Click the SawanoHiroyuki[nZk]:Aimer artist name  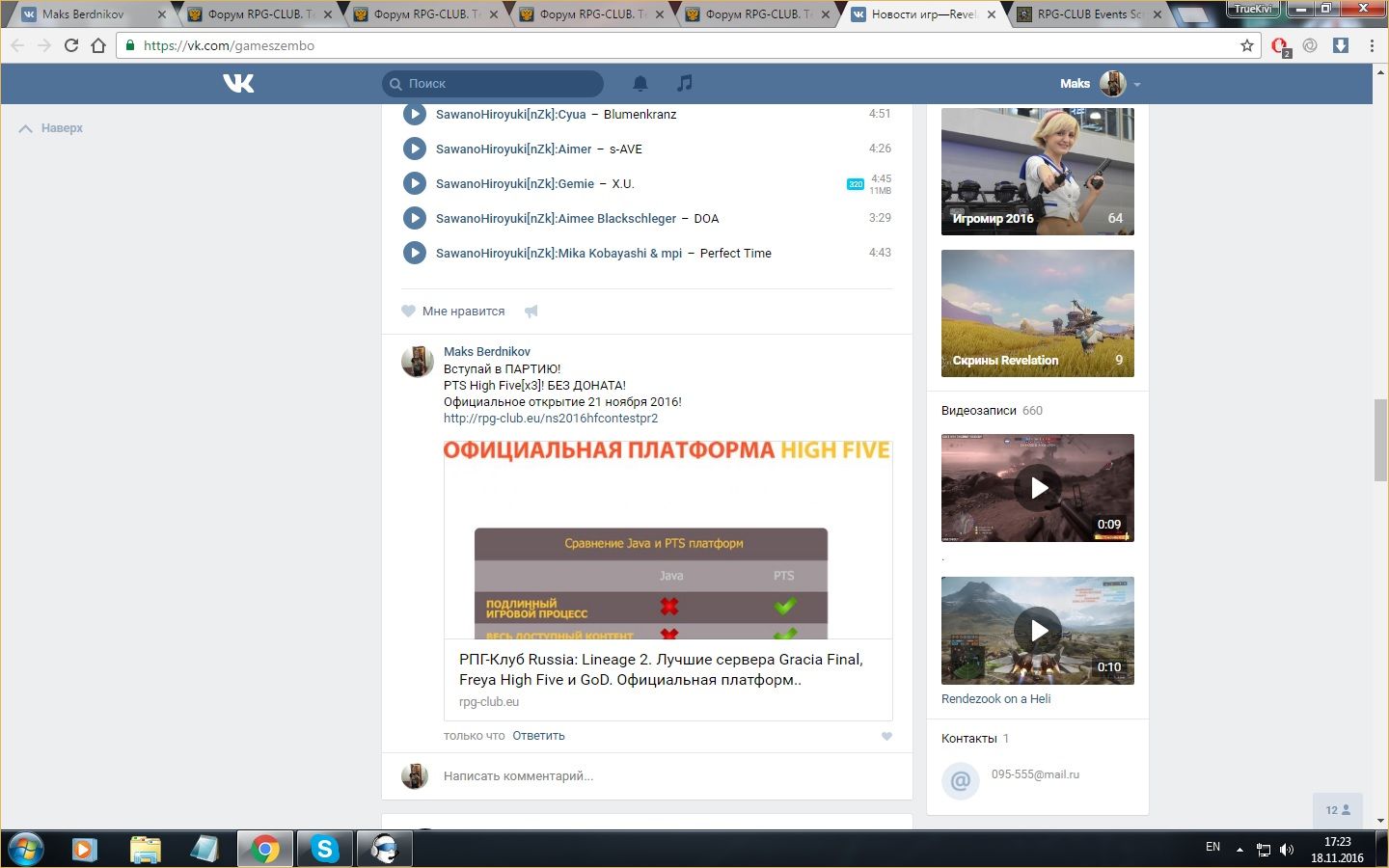(x=514, y=149)
